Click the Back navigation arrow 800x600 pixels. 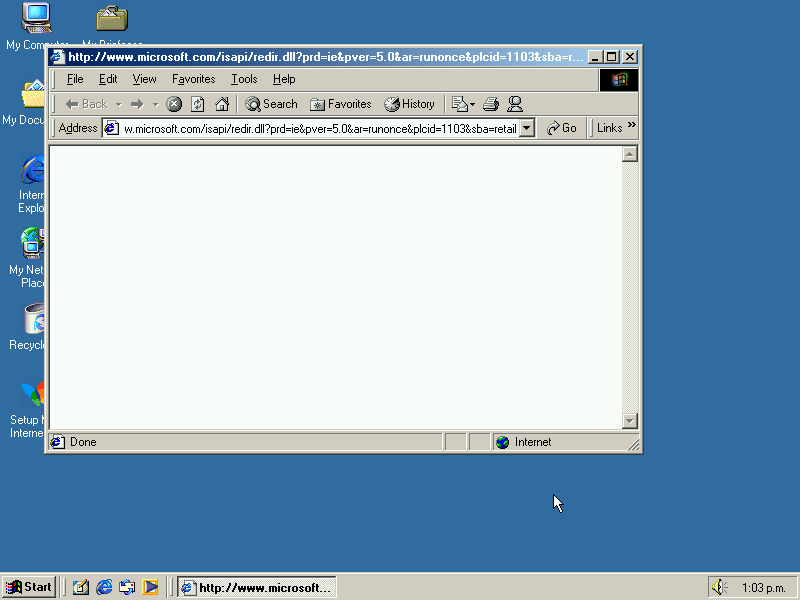coord(86,104)
